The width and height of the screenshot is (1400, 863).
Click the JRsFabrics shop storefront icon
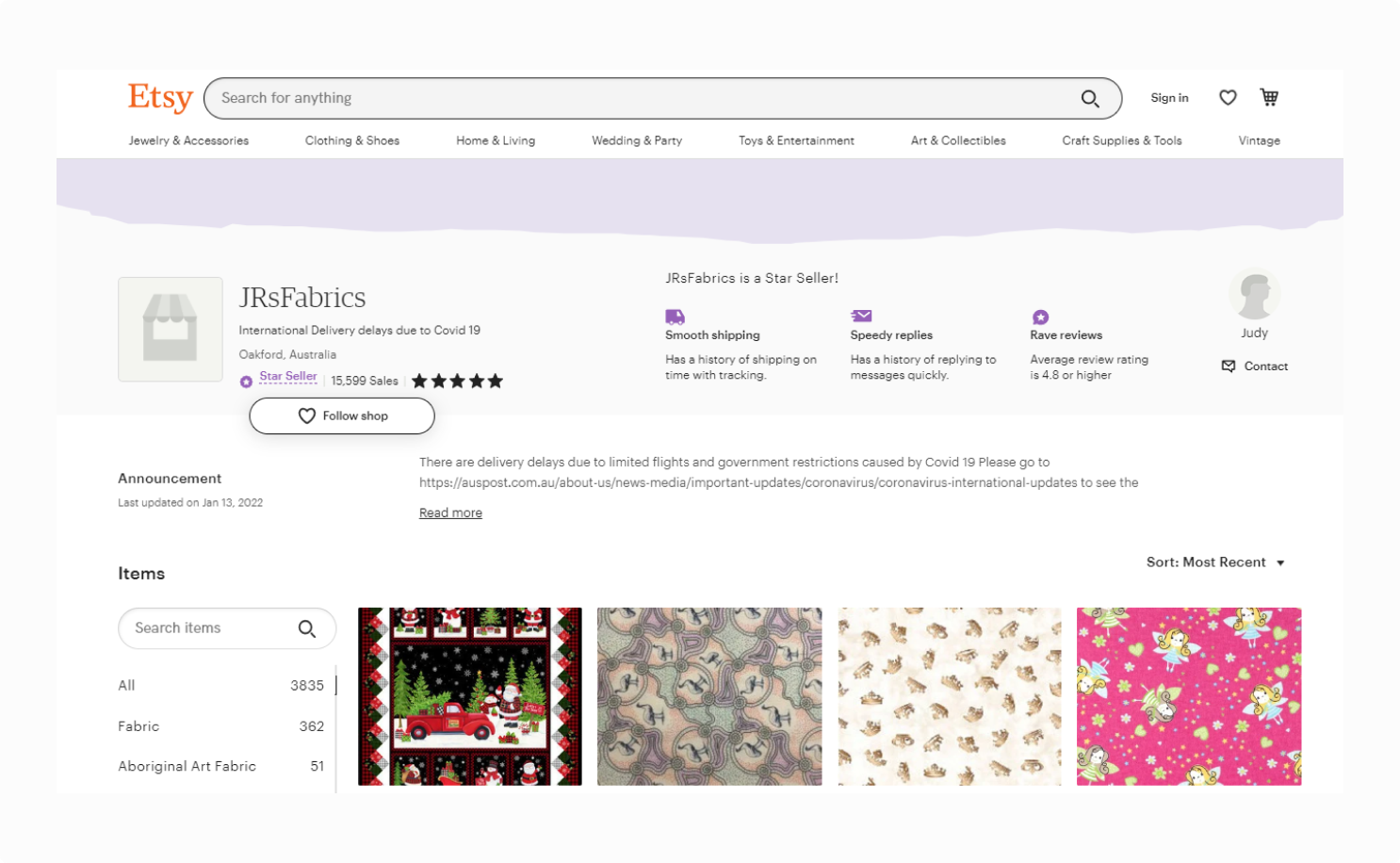171,329
